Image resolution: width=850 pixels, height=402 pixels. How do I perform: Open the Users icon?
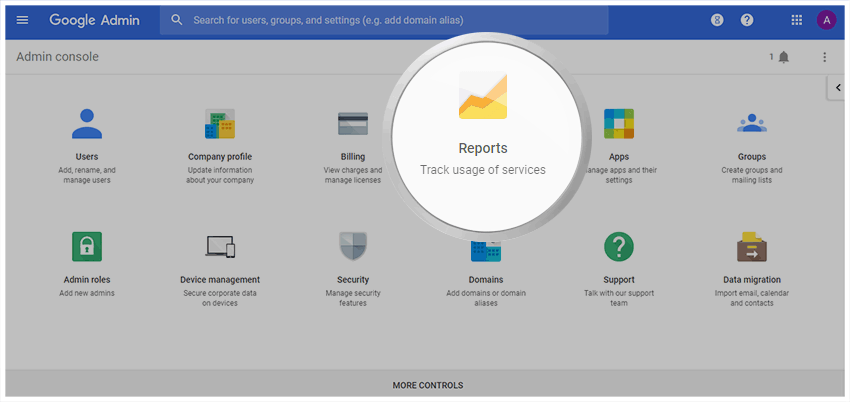click(x=87, y=124)
